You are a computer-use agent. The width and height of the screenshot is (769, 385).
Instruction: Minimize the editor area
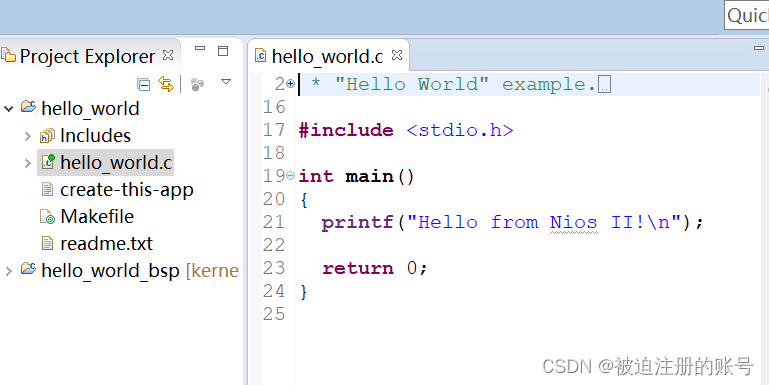(x=759, y=48)
